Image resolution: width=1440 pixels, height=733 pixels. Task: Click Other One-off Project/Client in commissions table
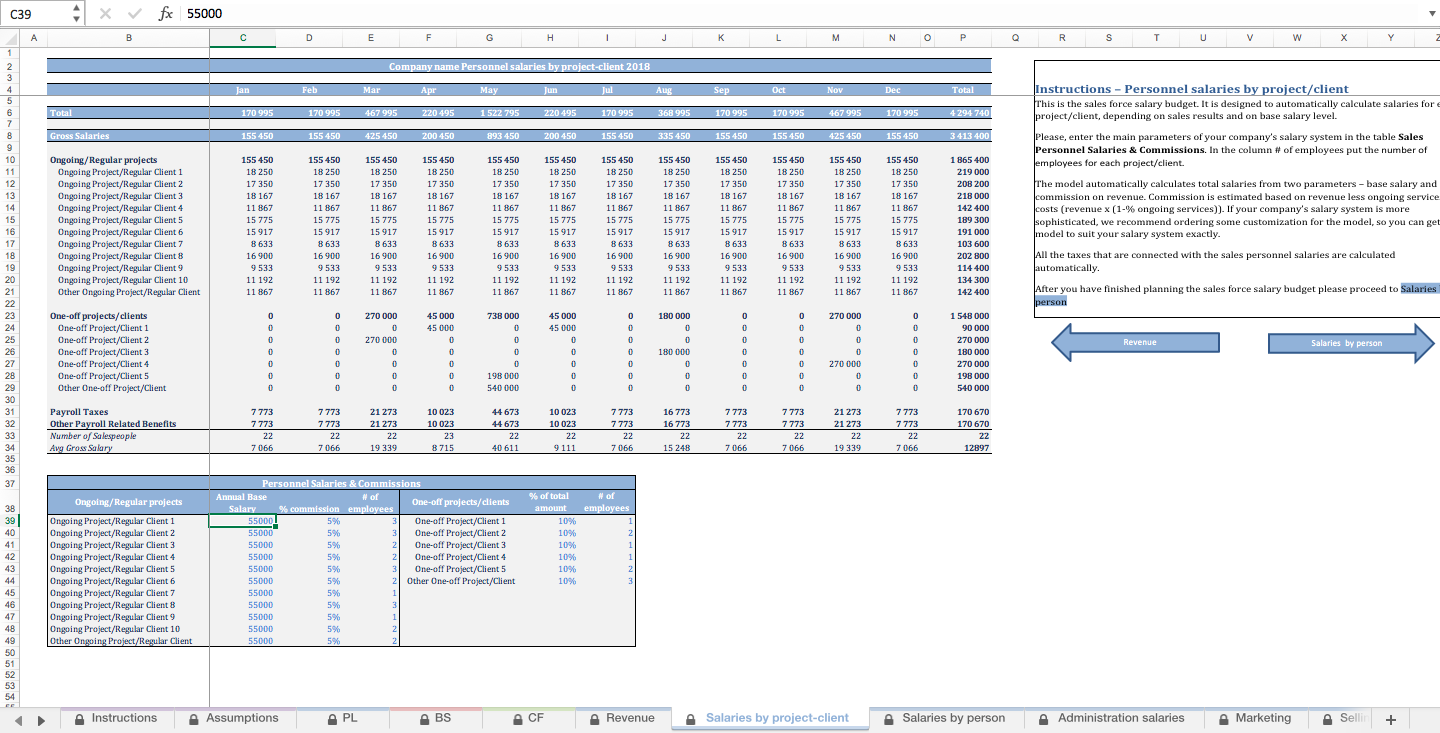(x=461, y=581)
